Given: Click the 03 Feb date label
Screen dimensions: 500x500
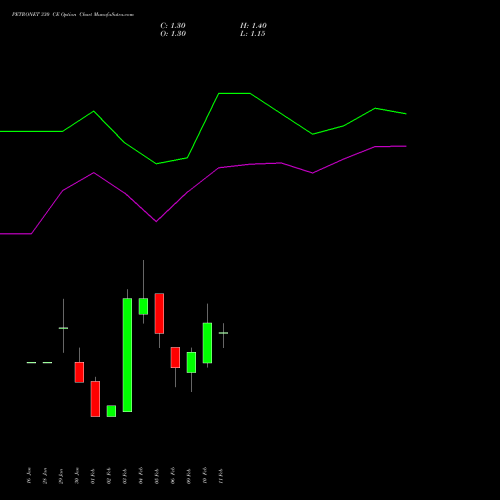Looking at the screenshot, I should pos(125,476).
